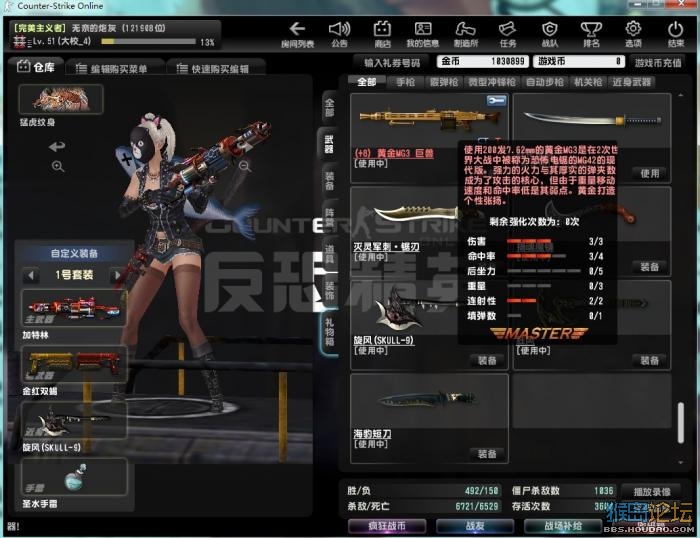Screen dimensions: 700x538
Task: Zoom out character with magnifier minus icon
Action: pos(244,167)
